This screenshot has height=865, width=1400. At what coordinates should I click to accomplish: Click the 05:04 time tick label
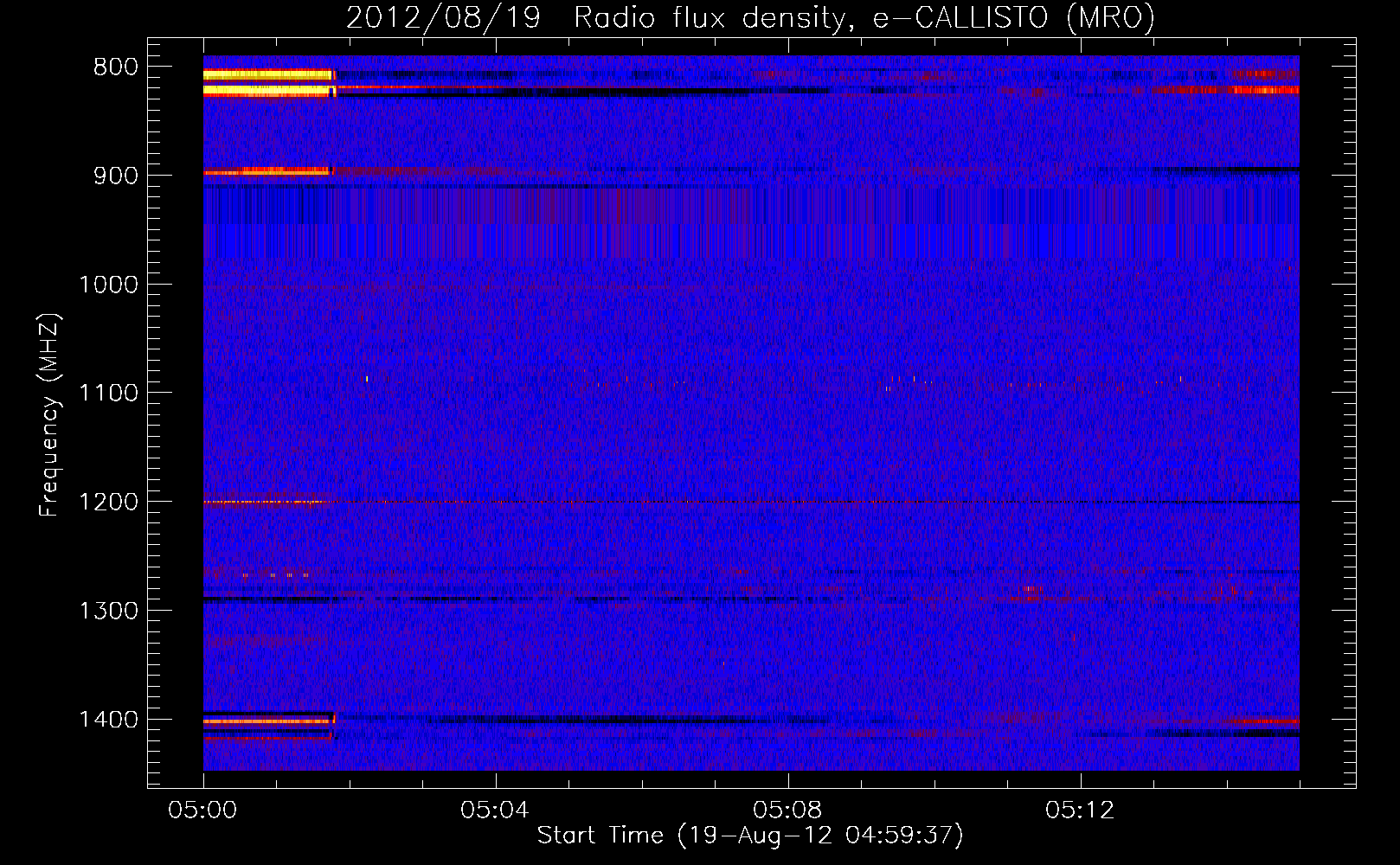point(495,811)
